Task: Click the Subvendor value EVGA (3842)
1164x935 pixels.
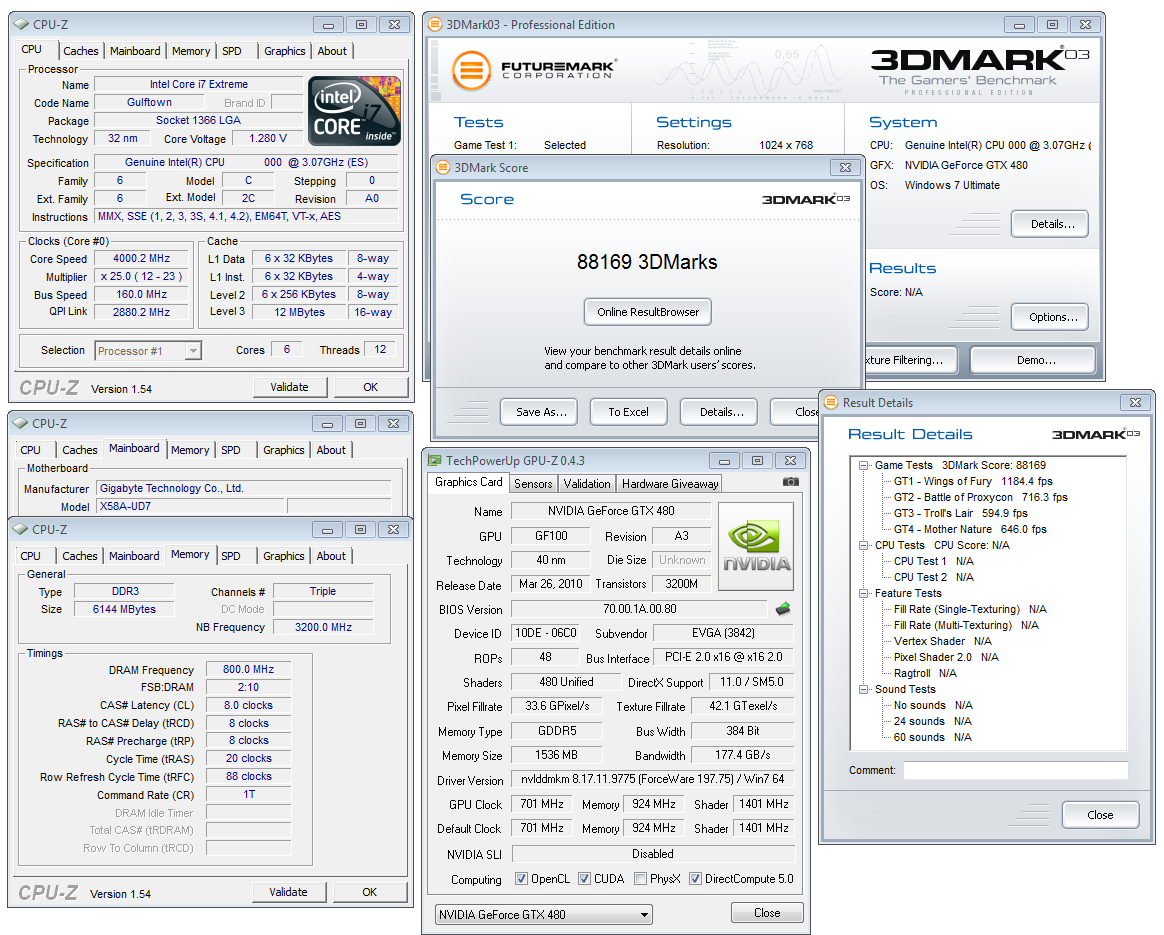Action: (723, 633)
